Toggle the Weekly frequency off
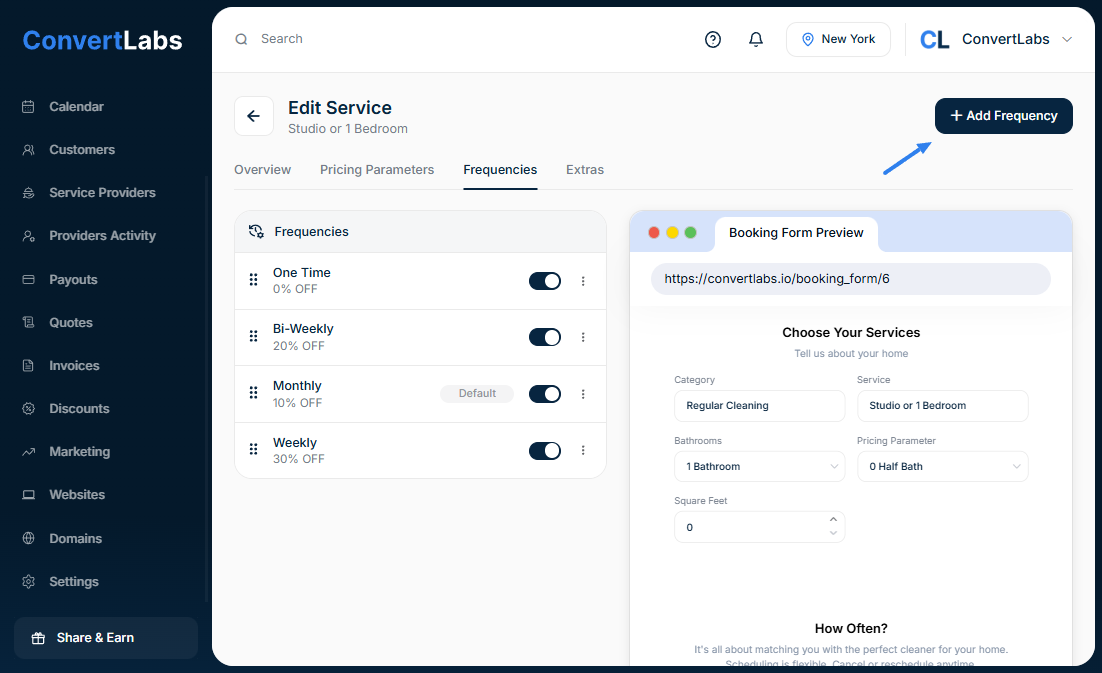Viewport: 1102px width, 673px height. coord(545,451)
